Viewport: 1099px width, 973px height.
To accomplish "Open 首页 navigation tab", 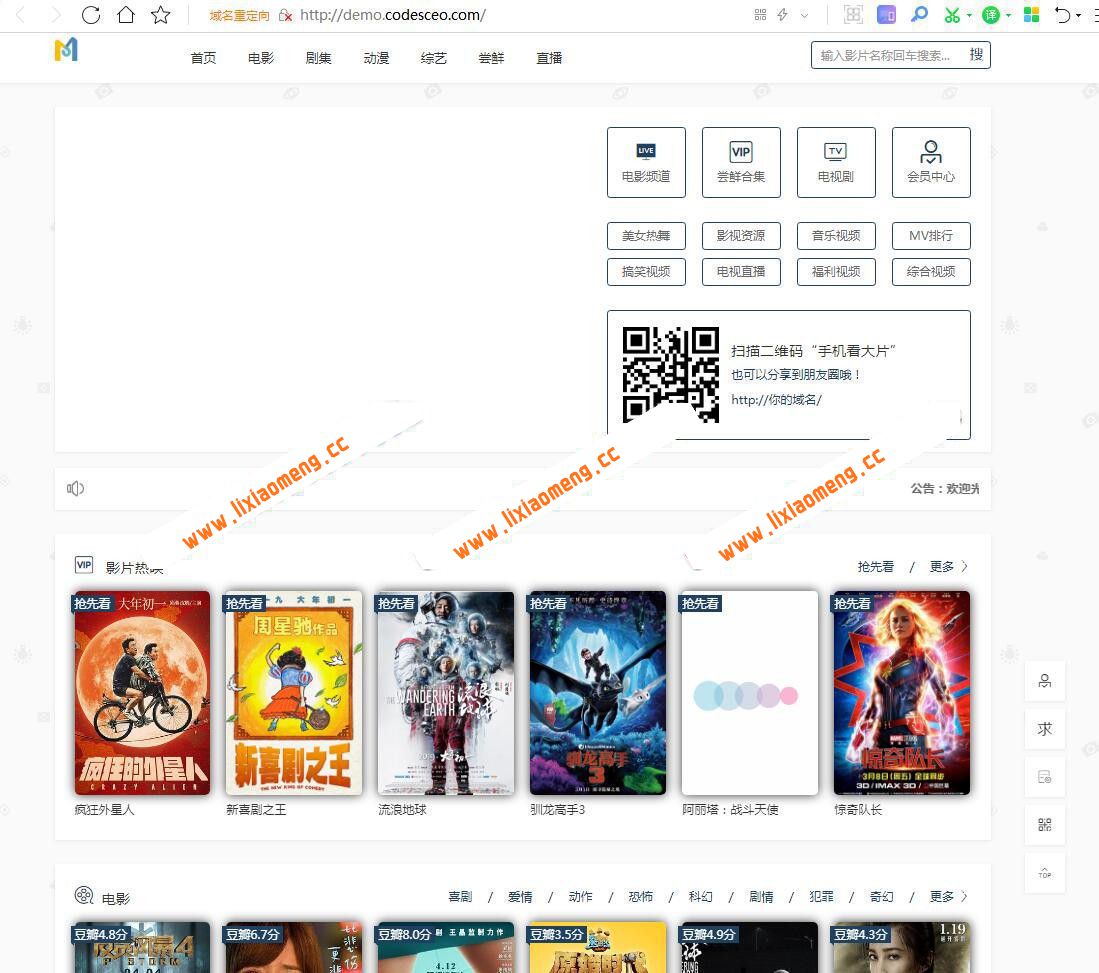I will [203, 58].
